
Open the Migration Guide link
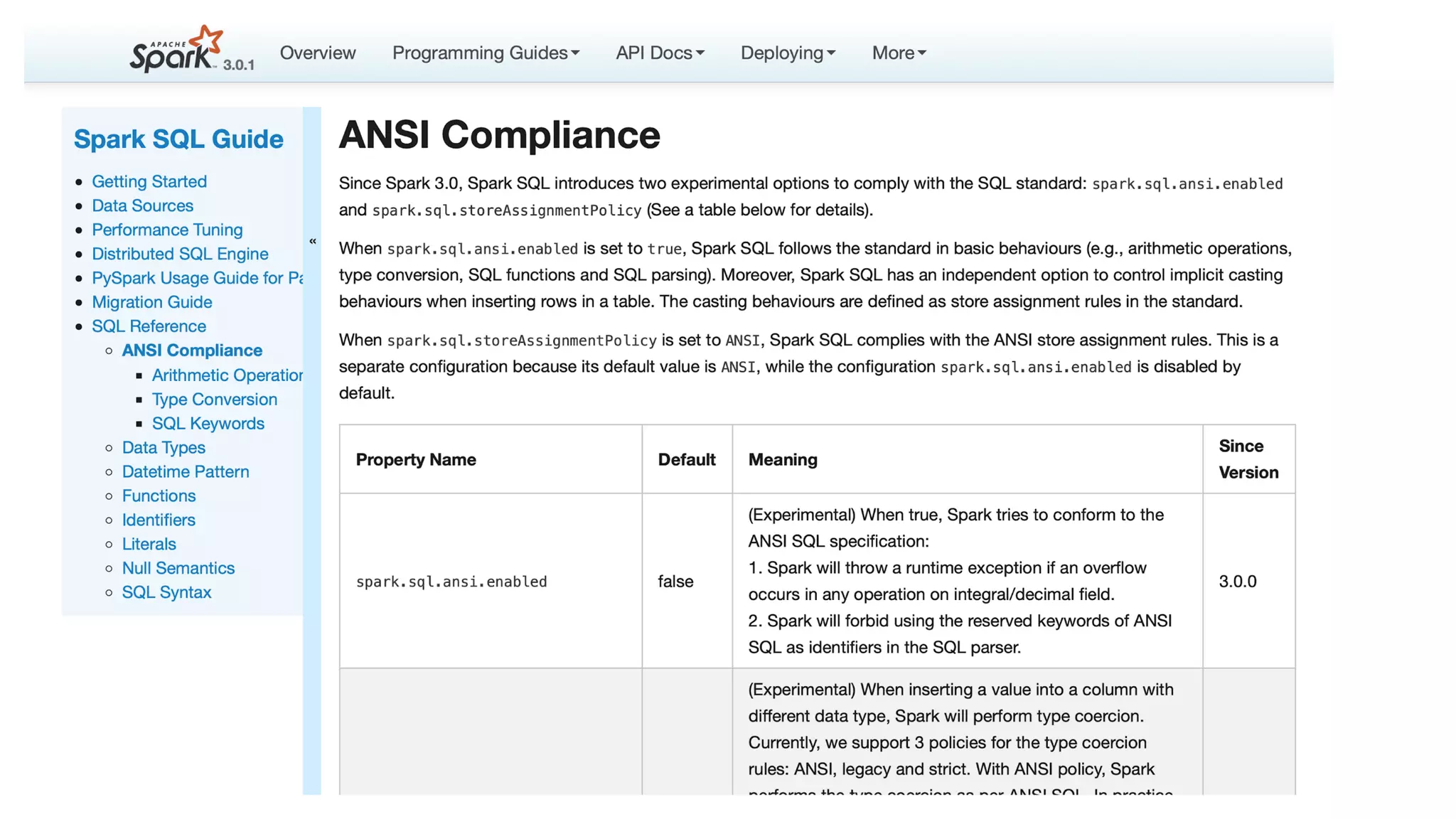click(152, 302)
